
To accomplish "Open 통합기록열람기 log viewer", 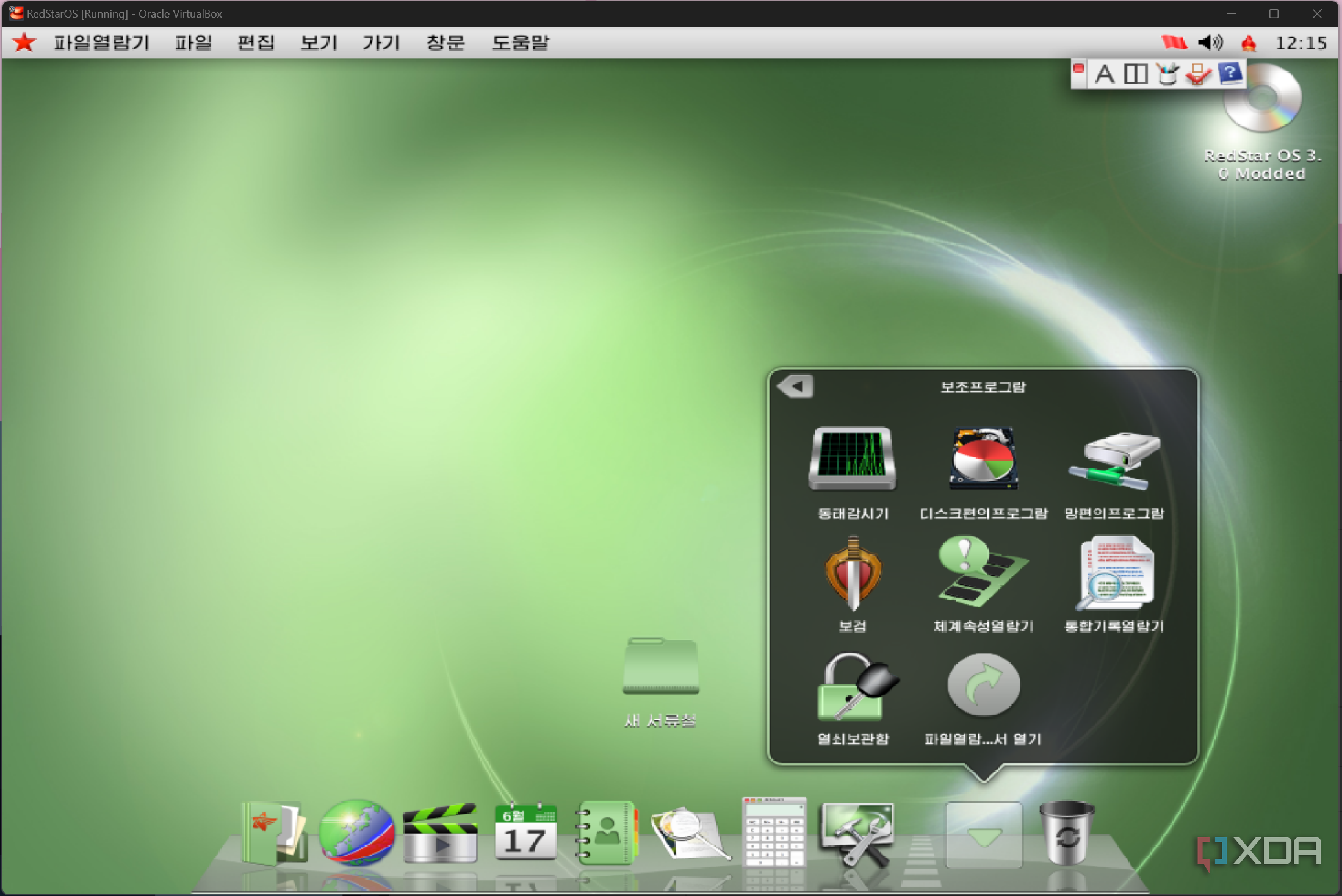I will (x=1115, y=572).
